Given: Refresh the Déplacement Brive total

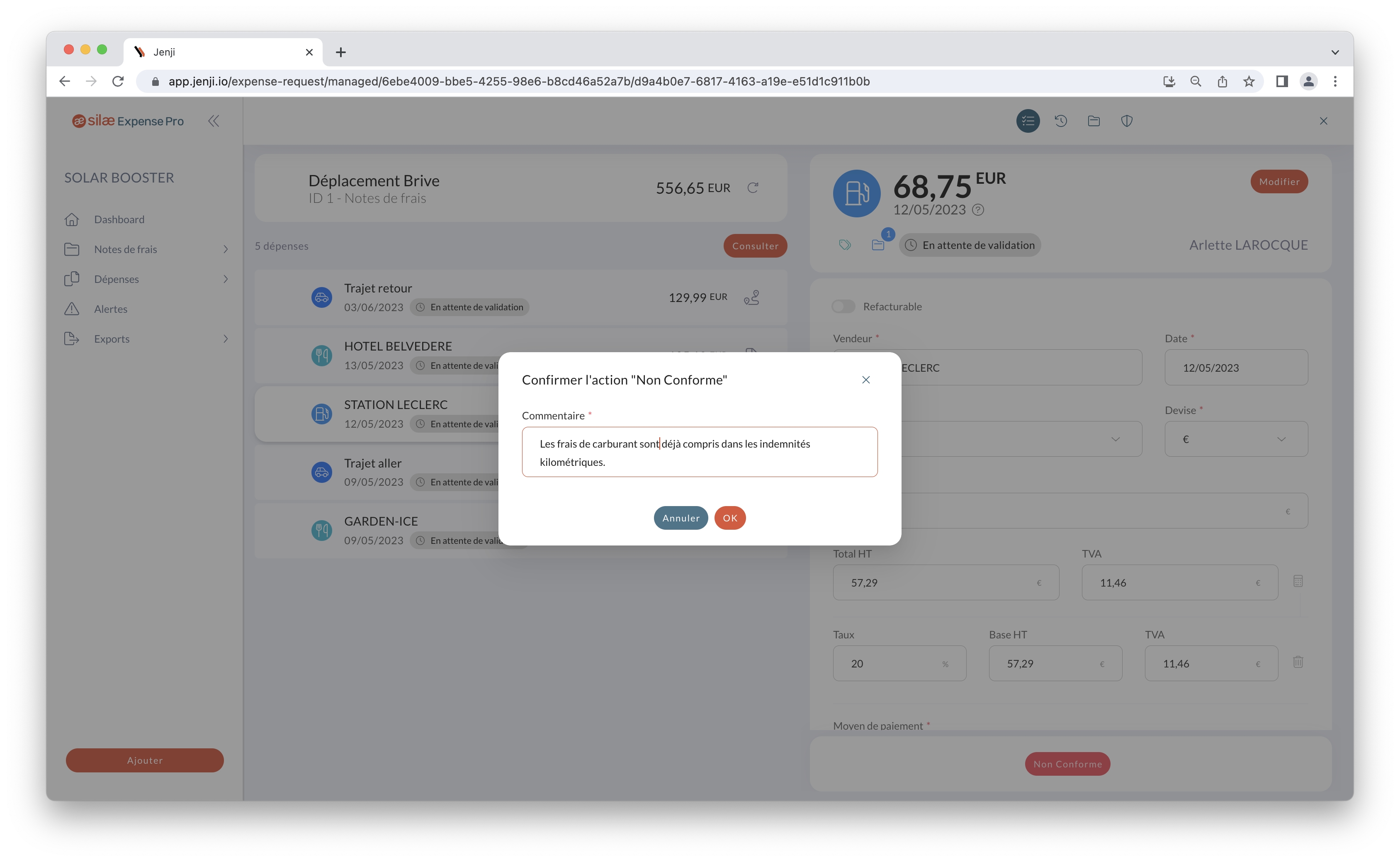Looking at the screenshot, I should pyautogui.click(x=753, y=187).
